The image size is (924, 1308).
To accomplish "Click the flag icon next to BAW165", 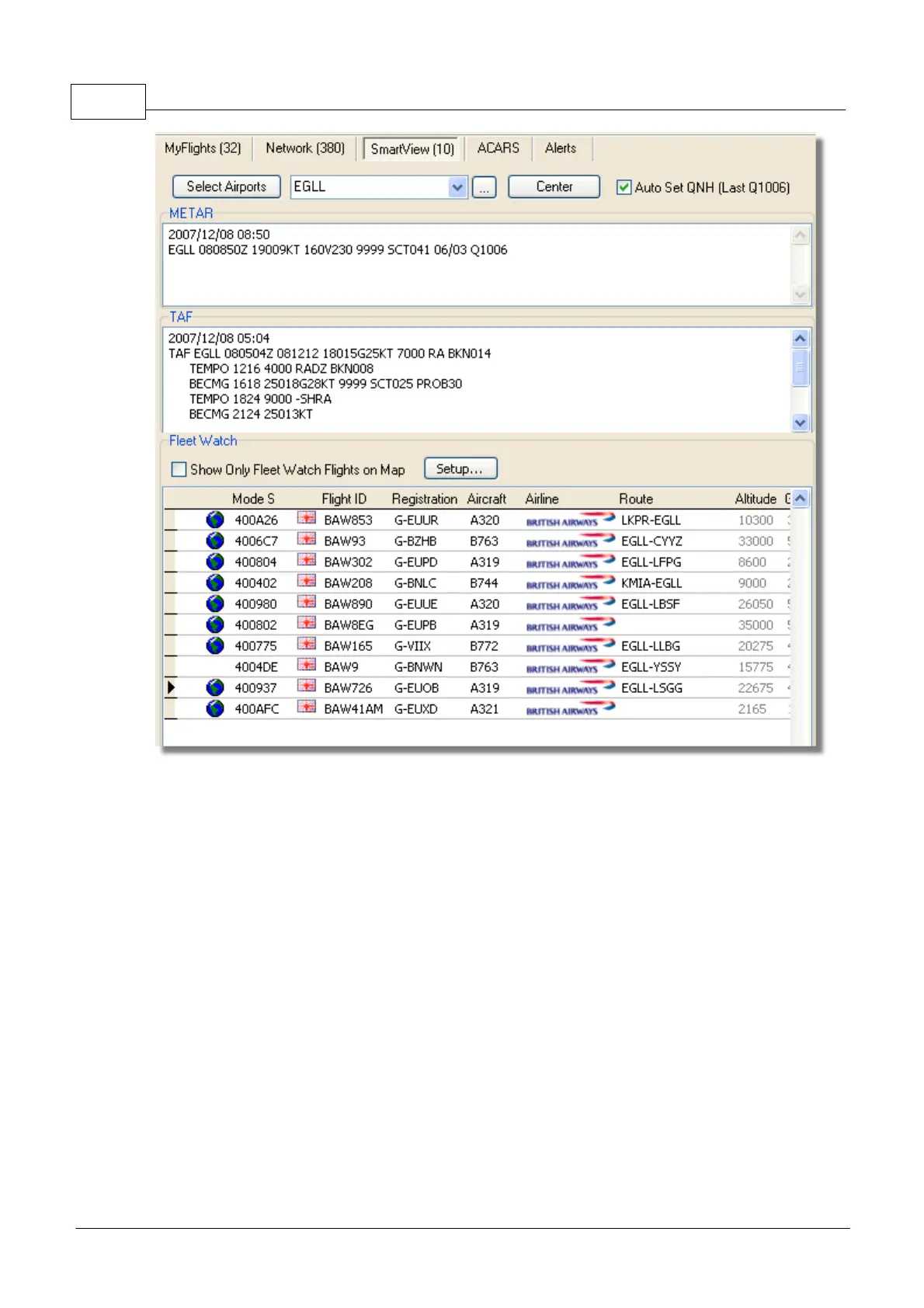I will click(307, 644).
